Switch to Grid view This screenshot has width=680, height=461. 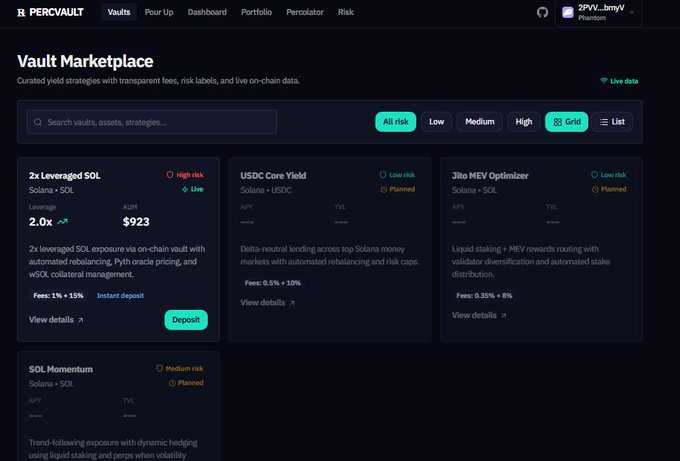(x=566, y=122)
